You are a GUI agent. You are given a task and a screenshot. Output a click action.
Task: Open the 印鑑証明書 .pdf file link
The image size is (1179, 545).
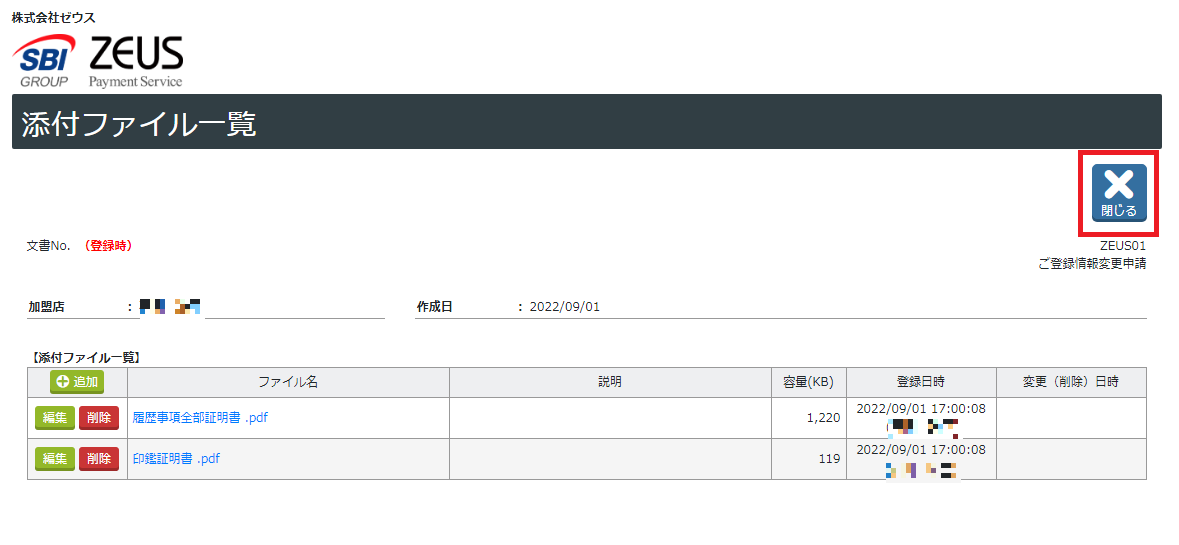coord(176,459)
